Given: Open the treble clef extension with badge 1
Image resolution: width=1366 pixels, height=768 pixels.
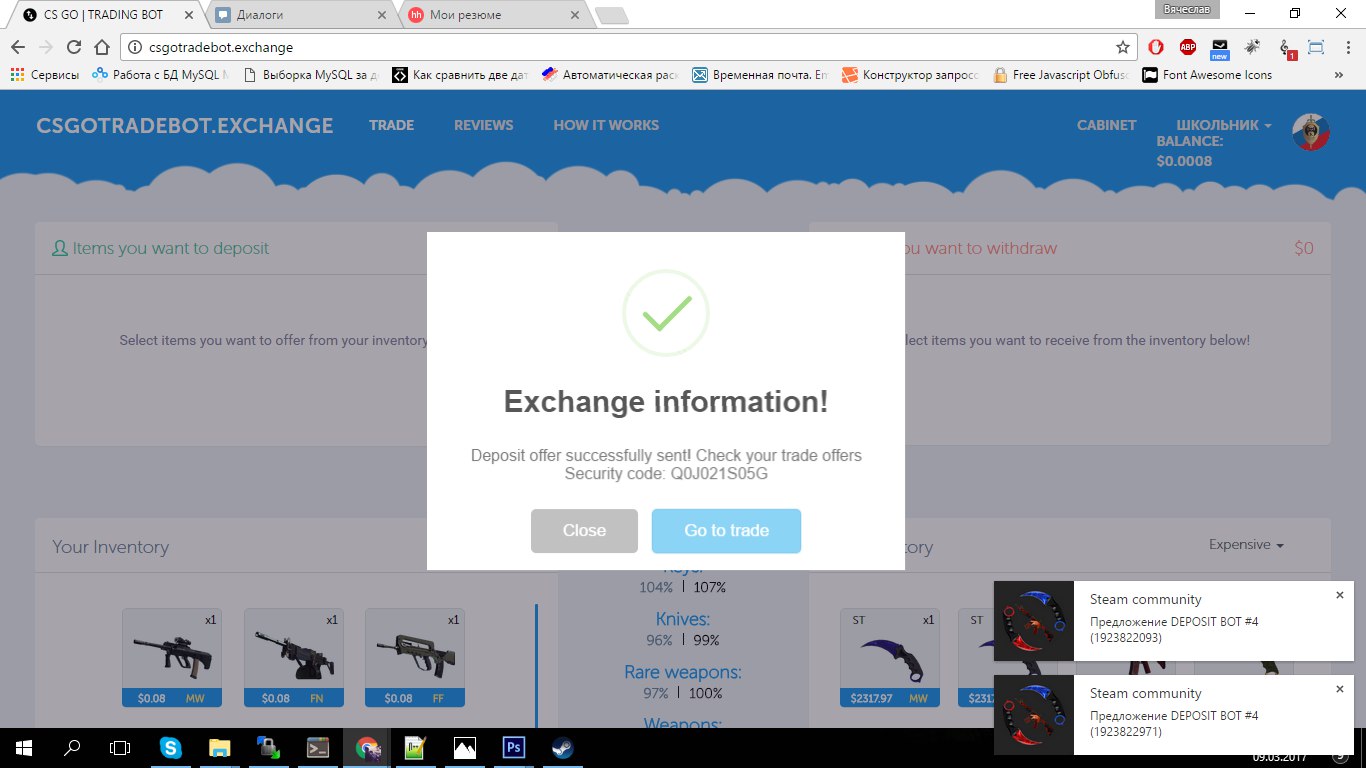Looking at the screenshot, I should tap(1287, 48).
